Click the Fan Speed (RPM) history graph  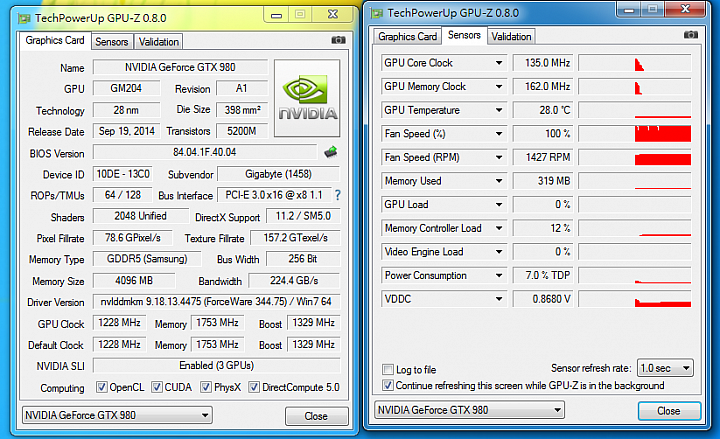tap(635, 157)
